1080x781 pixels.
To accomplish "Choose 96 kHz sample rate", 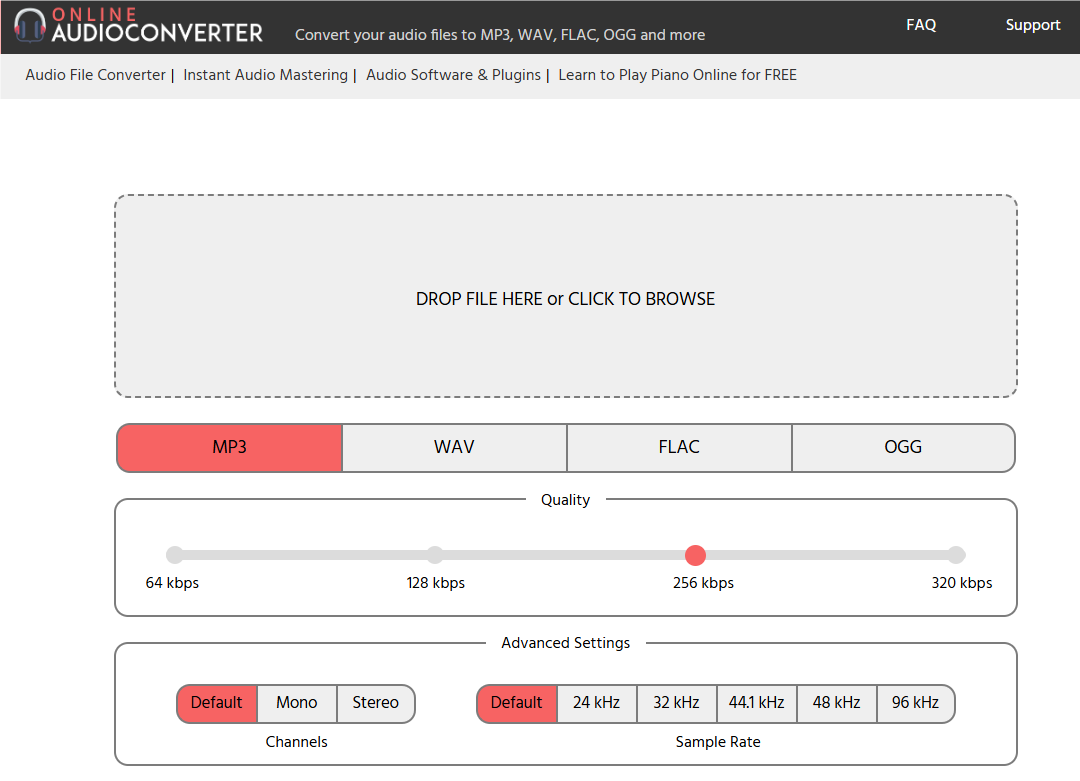I will 915,703.
